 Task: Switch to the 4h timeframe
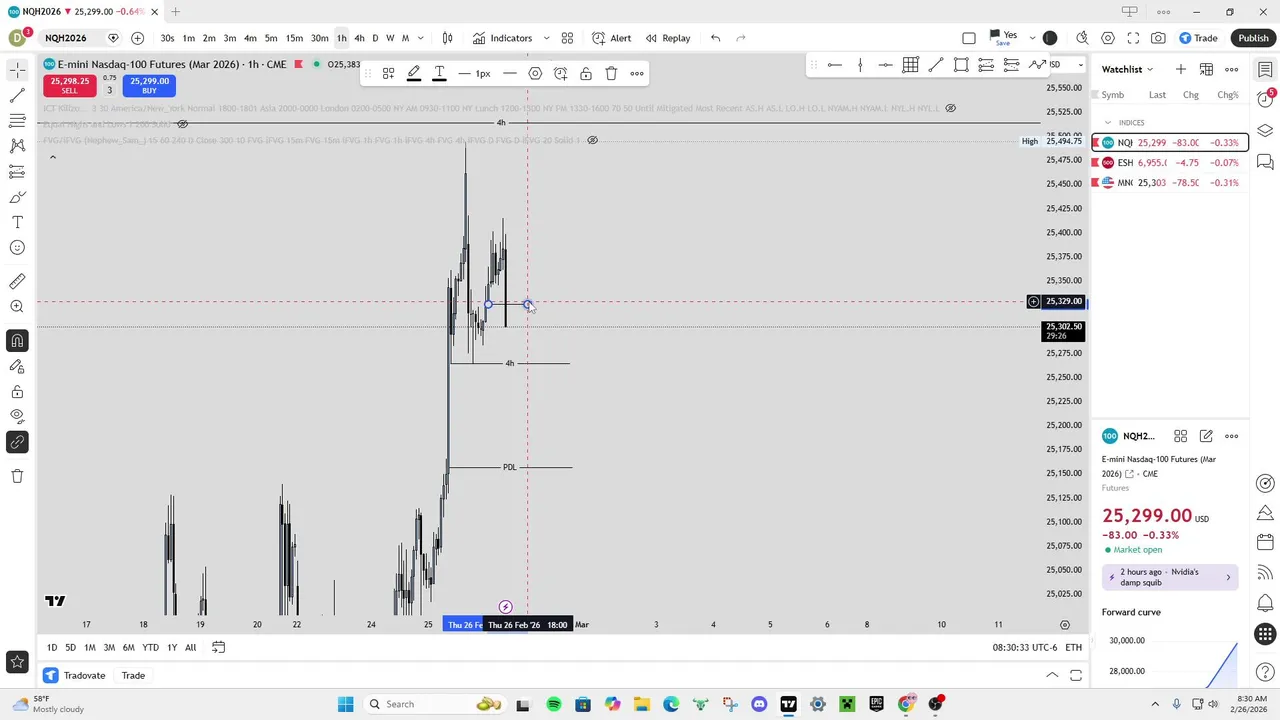click(x=359, y=38)
